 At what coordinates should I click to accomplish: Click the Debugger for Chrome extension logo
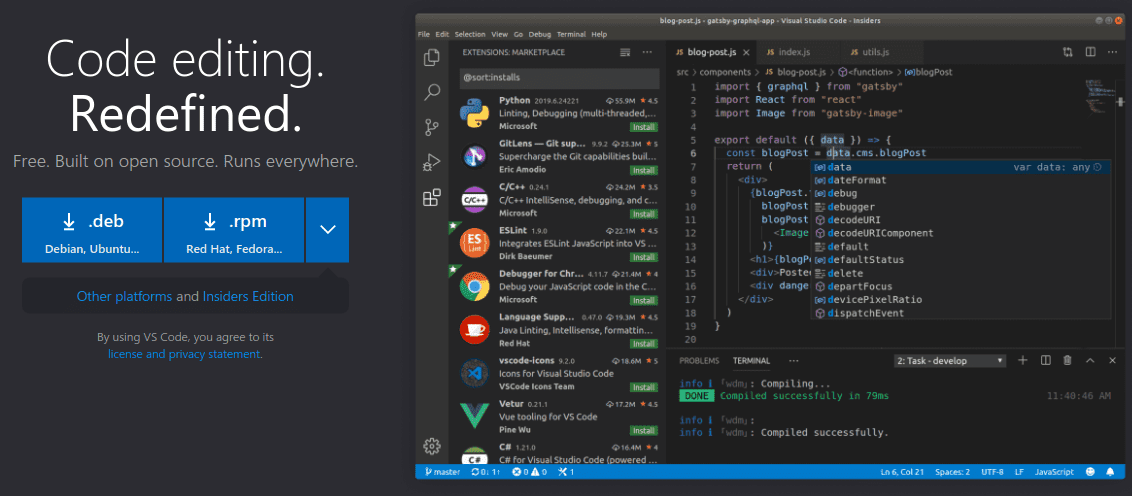(x=474, y=286)
